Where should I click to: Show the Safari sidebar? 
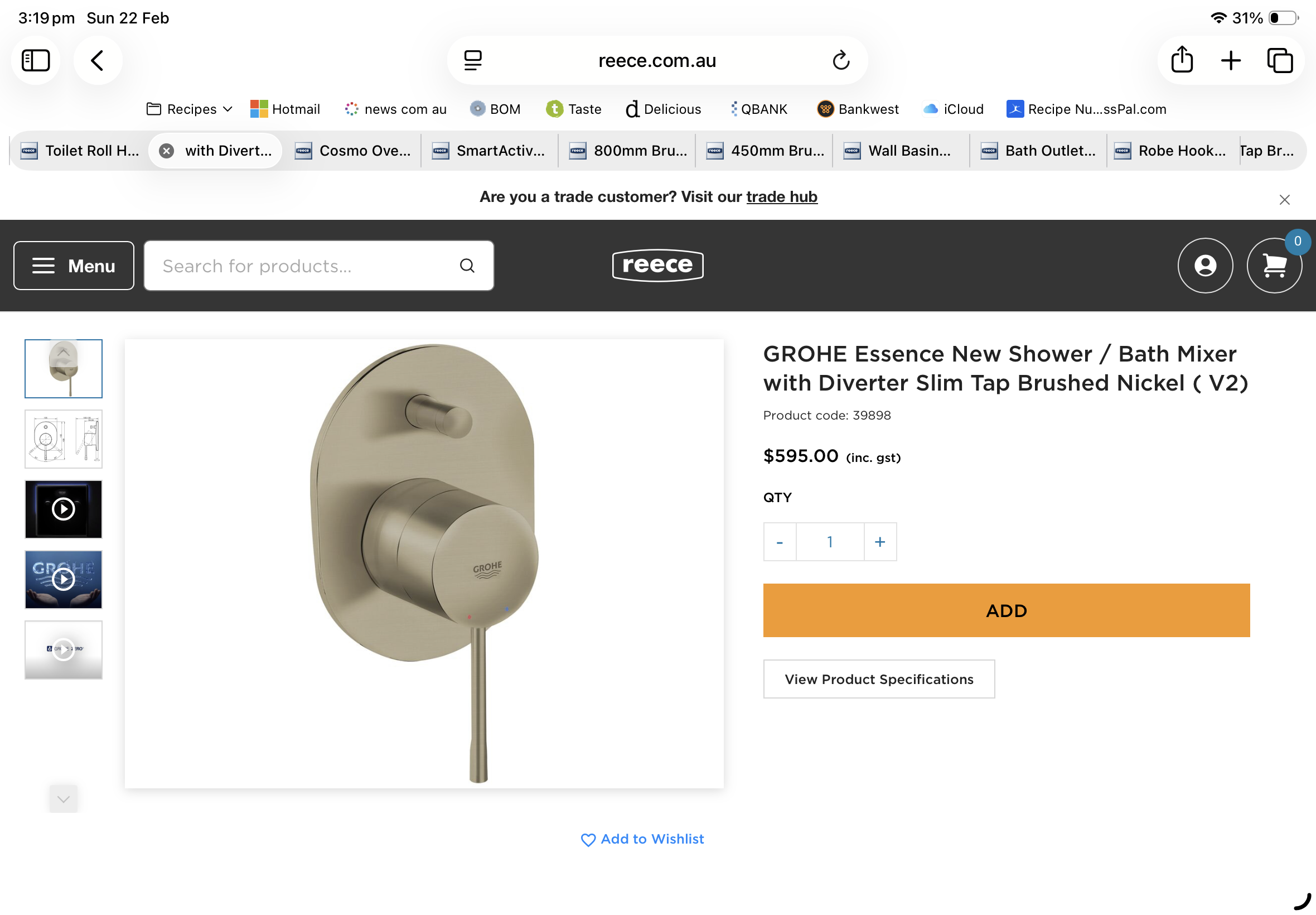coord(36,60)
